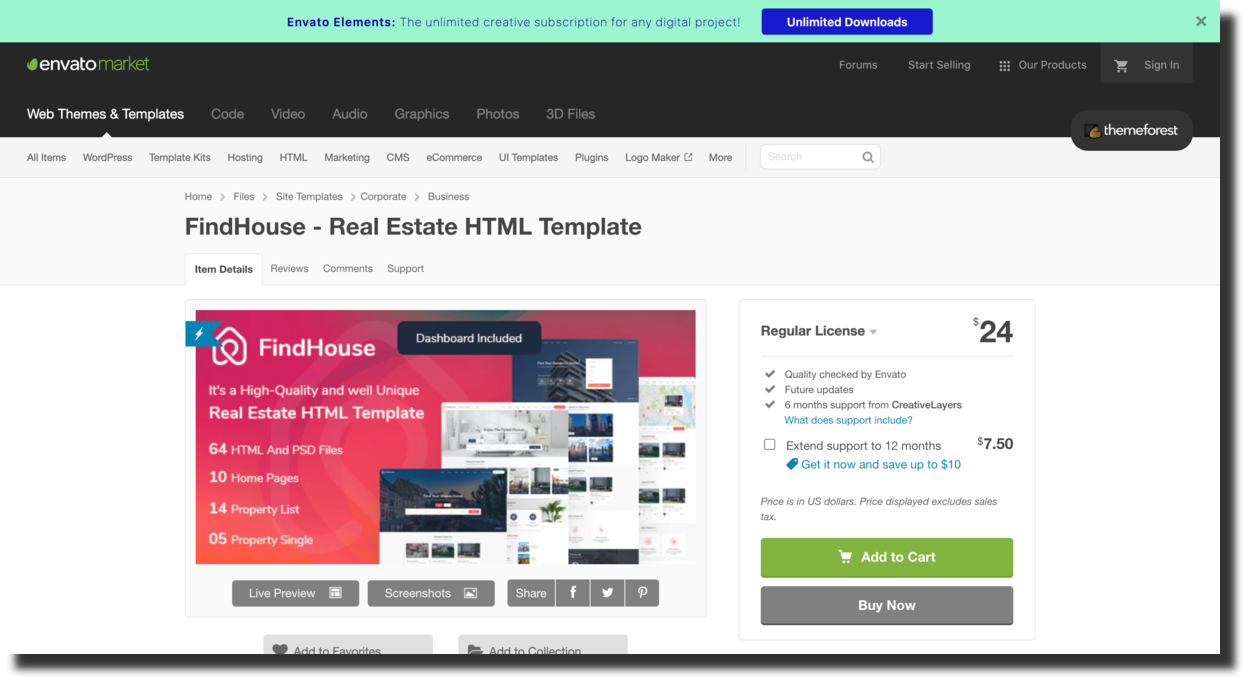Click the Unlimited Downloads button

click(x=847, y=22)
